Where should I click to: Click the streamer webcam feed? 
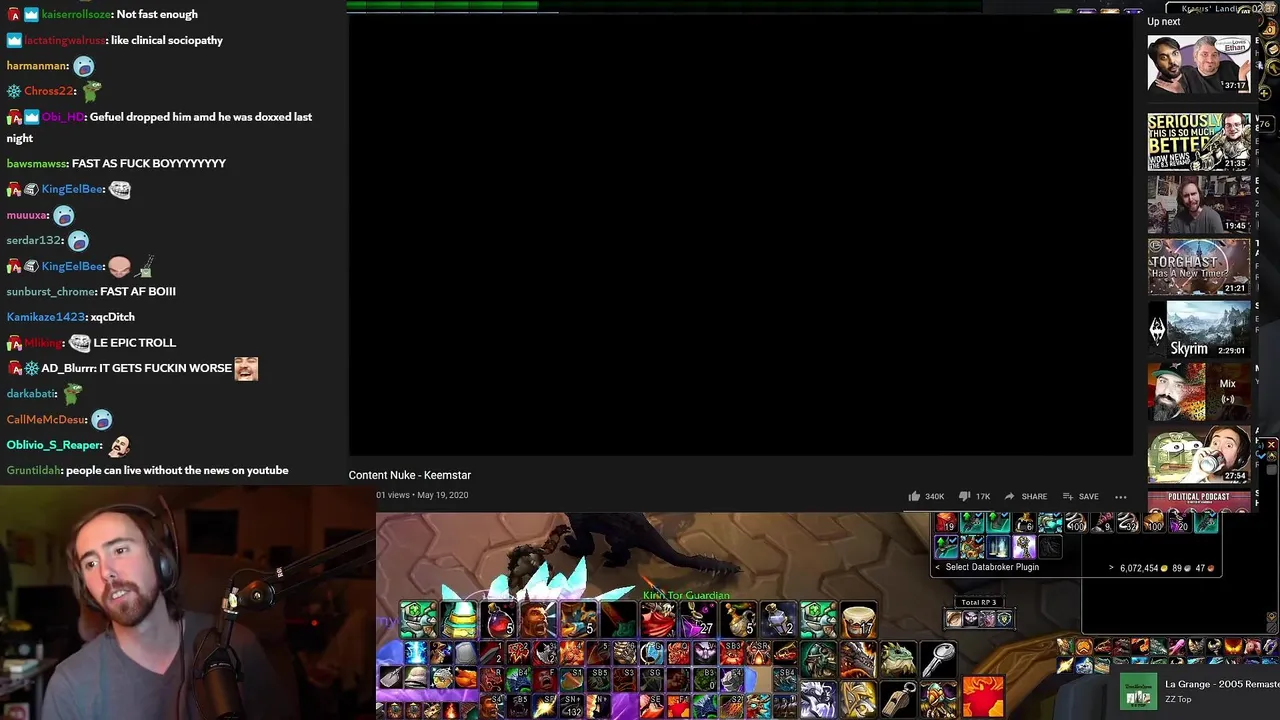[x=187, y=603]
